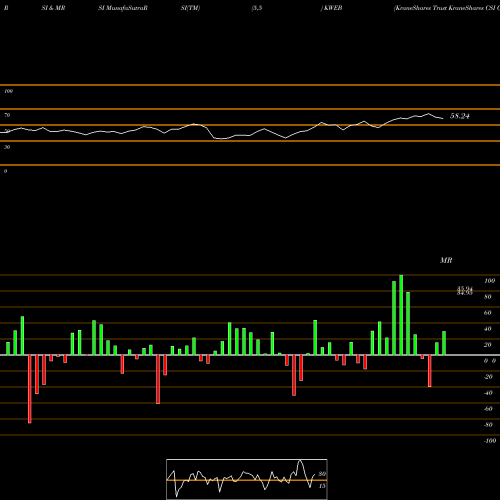Click the MR axis label -100
The image size is (500, 500).
(x=490, y=441)
